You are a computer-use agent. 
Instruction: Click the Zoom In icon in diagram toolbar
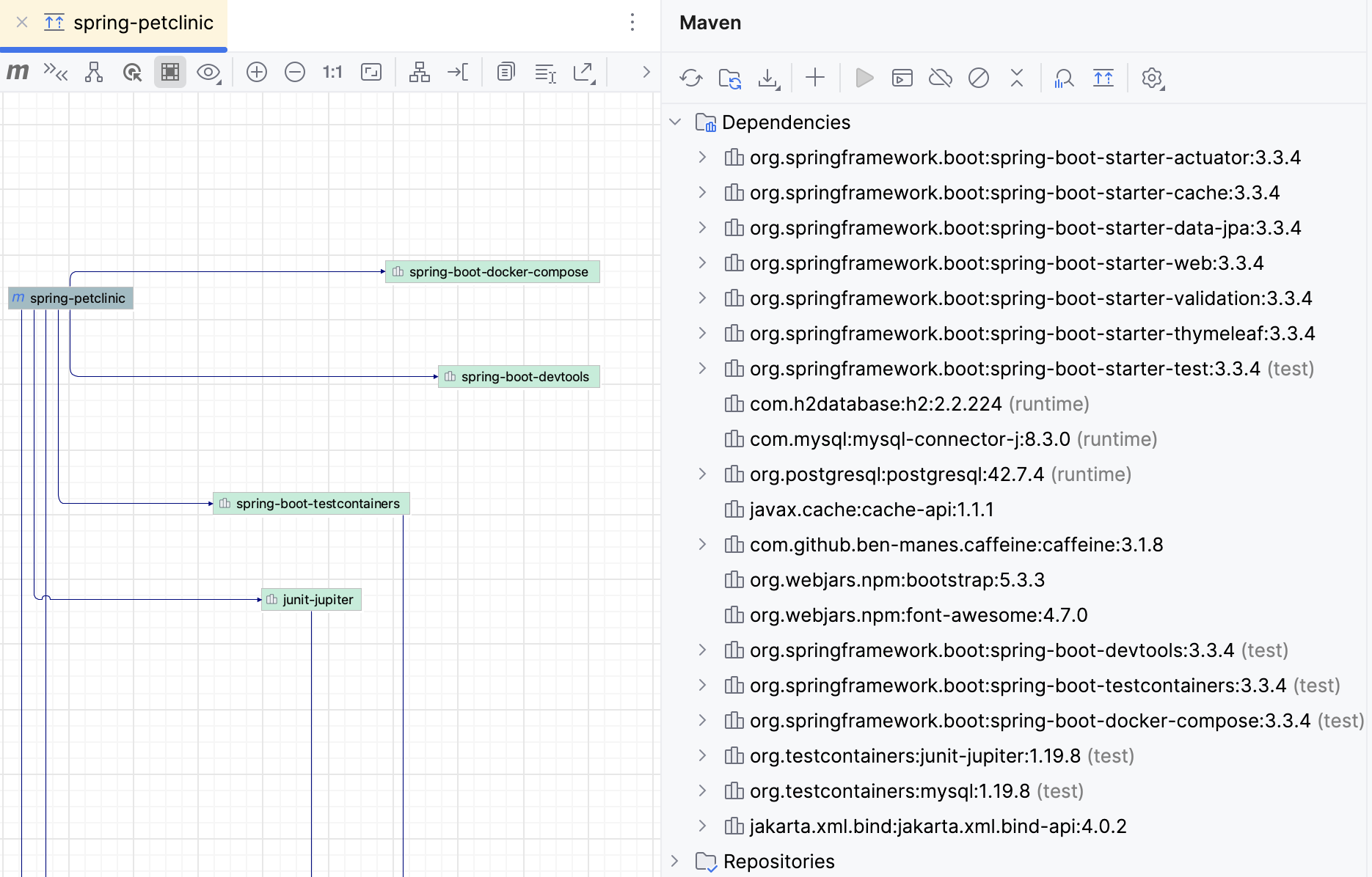[x=257, y=72]
